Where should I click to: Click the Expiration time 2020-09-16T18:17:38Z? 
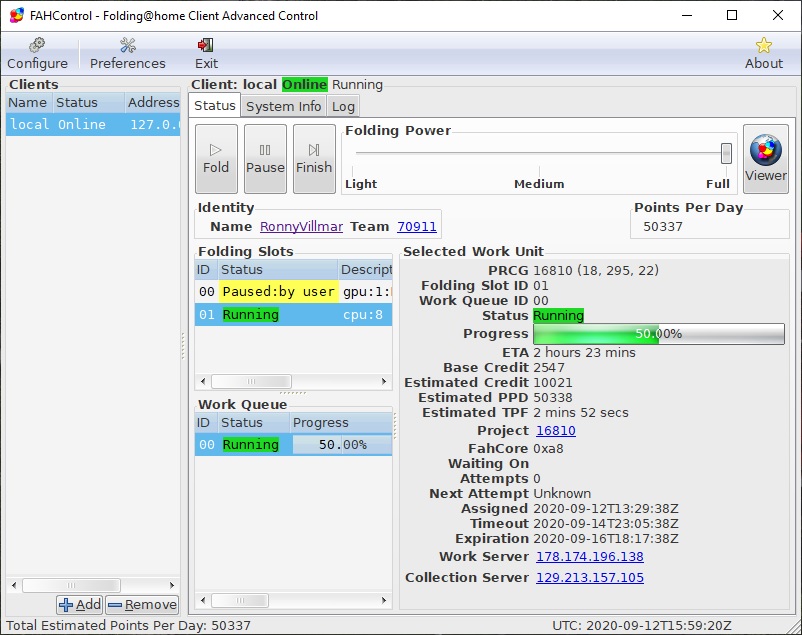[606, 538]
